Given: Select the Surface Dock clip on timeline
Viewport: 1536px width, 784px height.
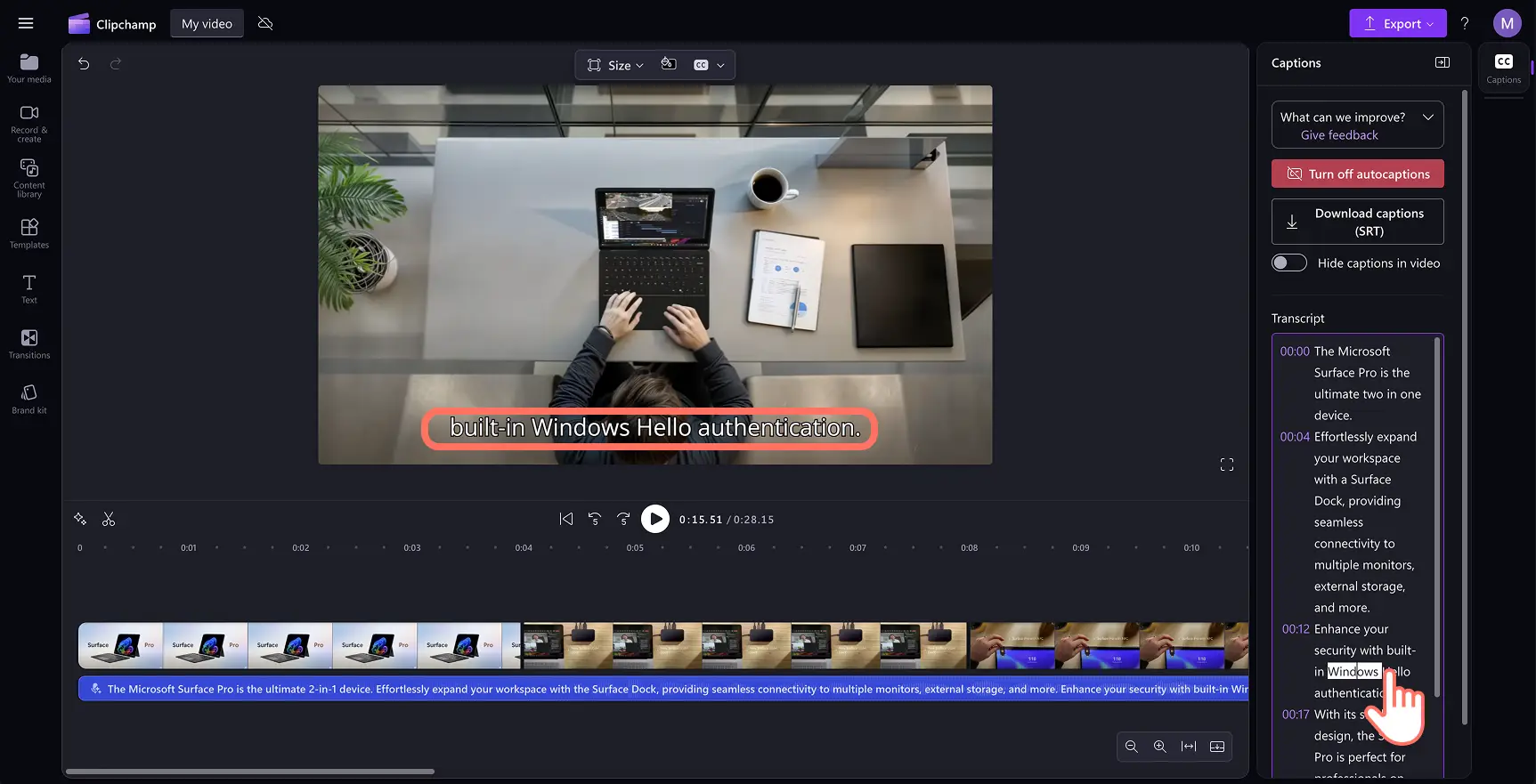Looking at the screenshot, I should click(745, 645).
